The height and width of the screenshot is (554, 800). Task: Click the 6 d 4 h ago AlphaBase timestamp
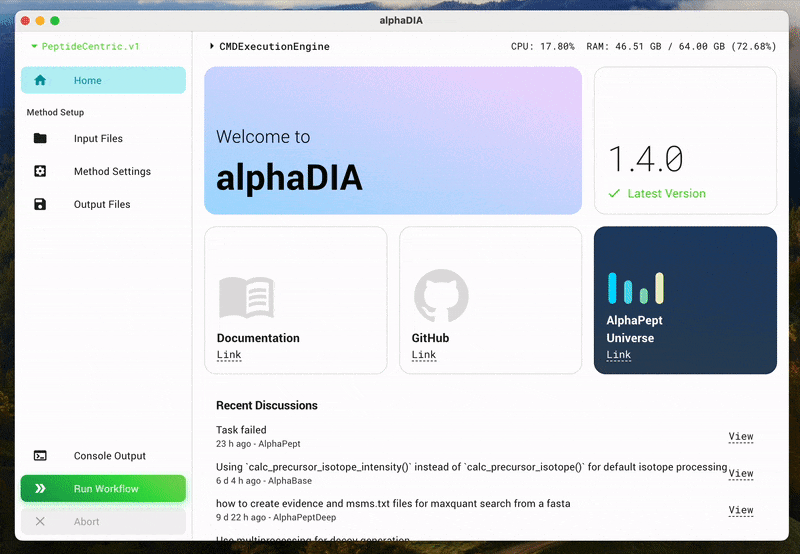(x=263, y=481)
